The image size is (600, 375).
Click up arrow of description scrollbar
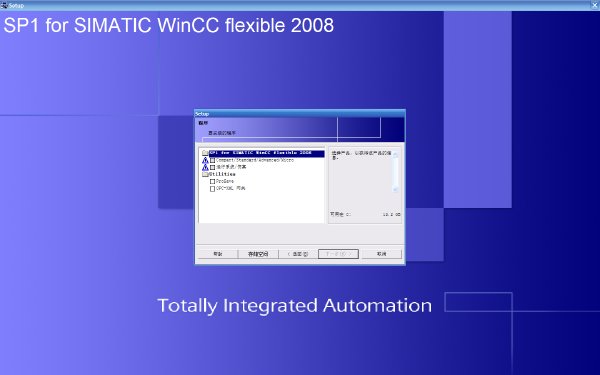396,155
